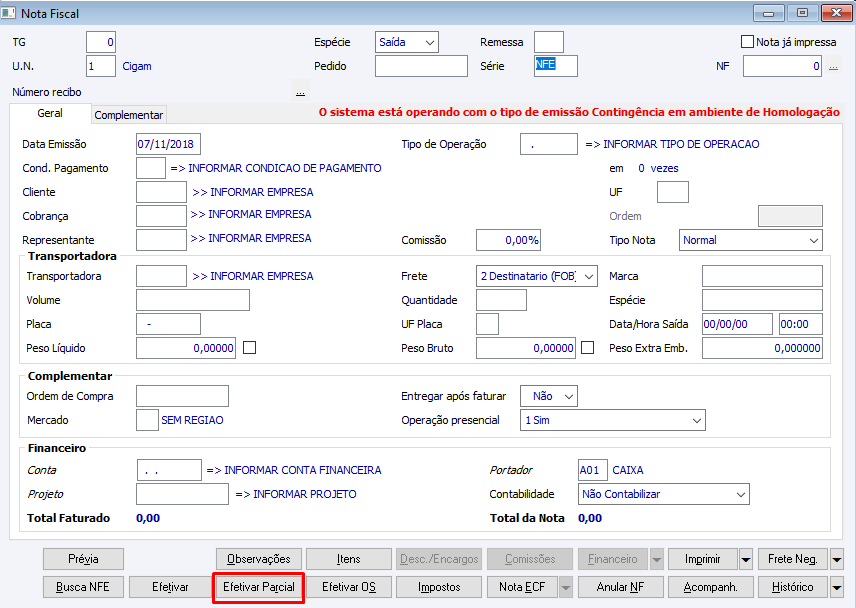Toggle the Peso Líquido checkbox
The image size is (856, 608).
[x=249, y=348]
